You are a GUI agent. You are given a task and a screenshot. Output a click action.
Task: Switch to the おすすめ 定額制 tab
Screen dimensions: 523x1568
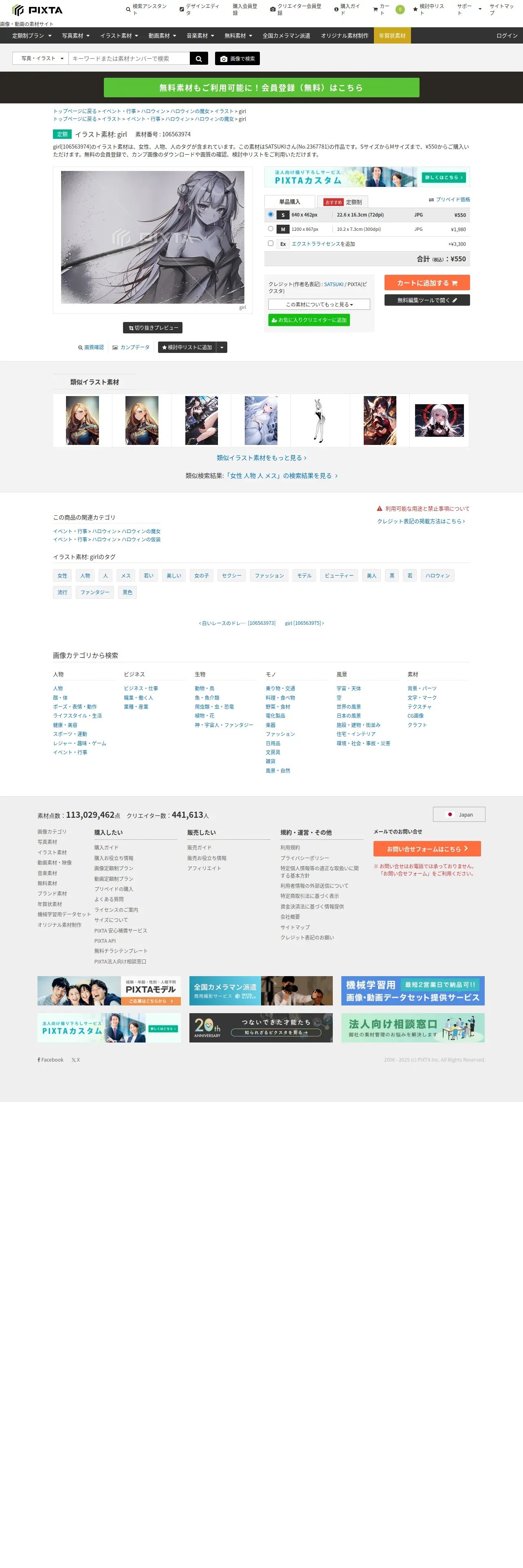pos(343,202)
